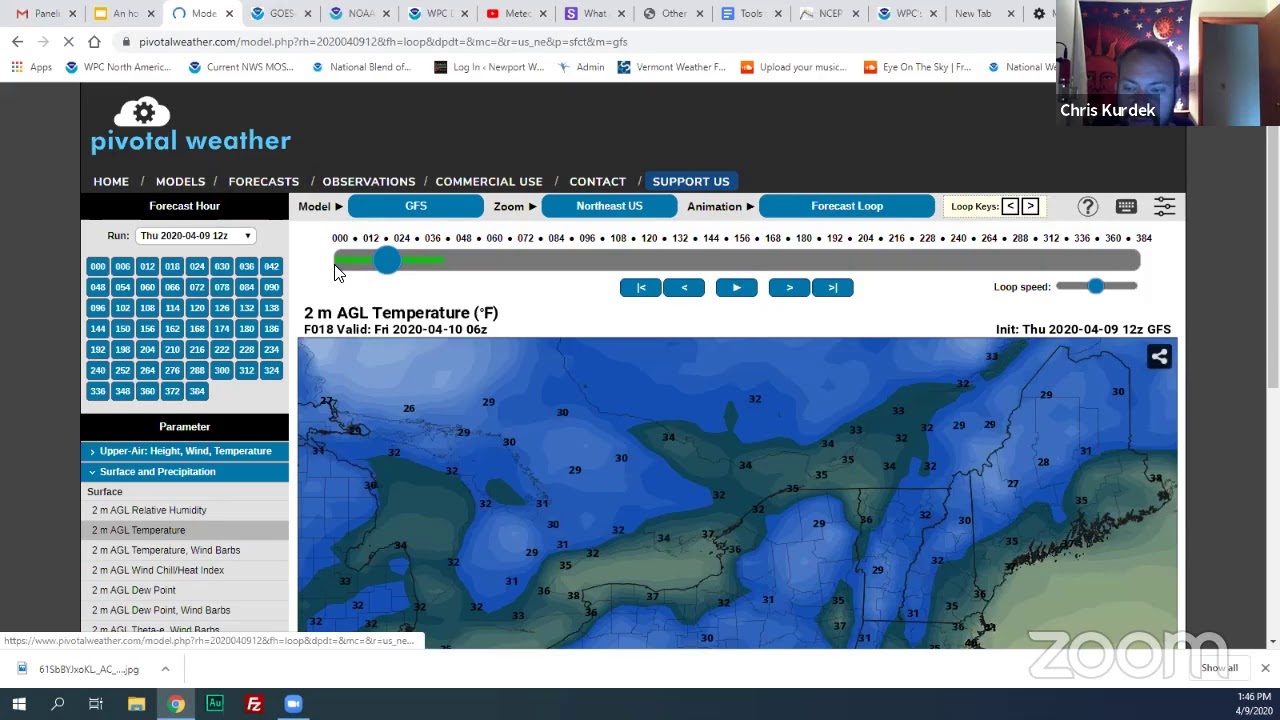Go back in the browser
The width and height of the screenshot is (1280, 720).
[x=17, y=42]
